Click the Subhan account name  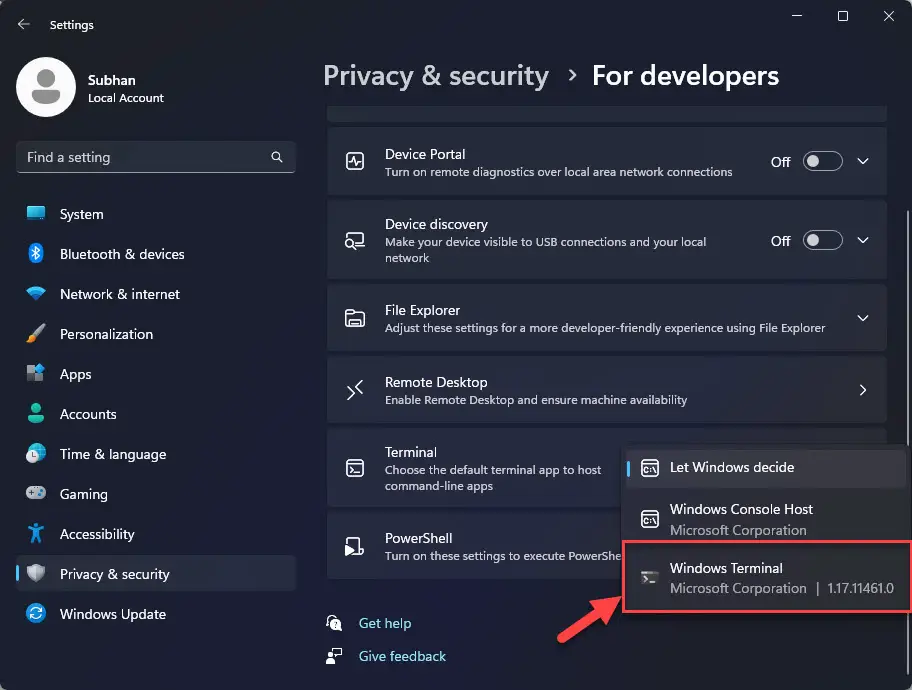[112, 80]
